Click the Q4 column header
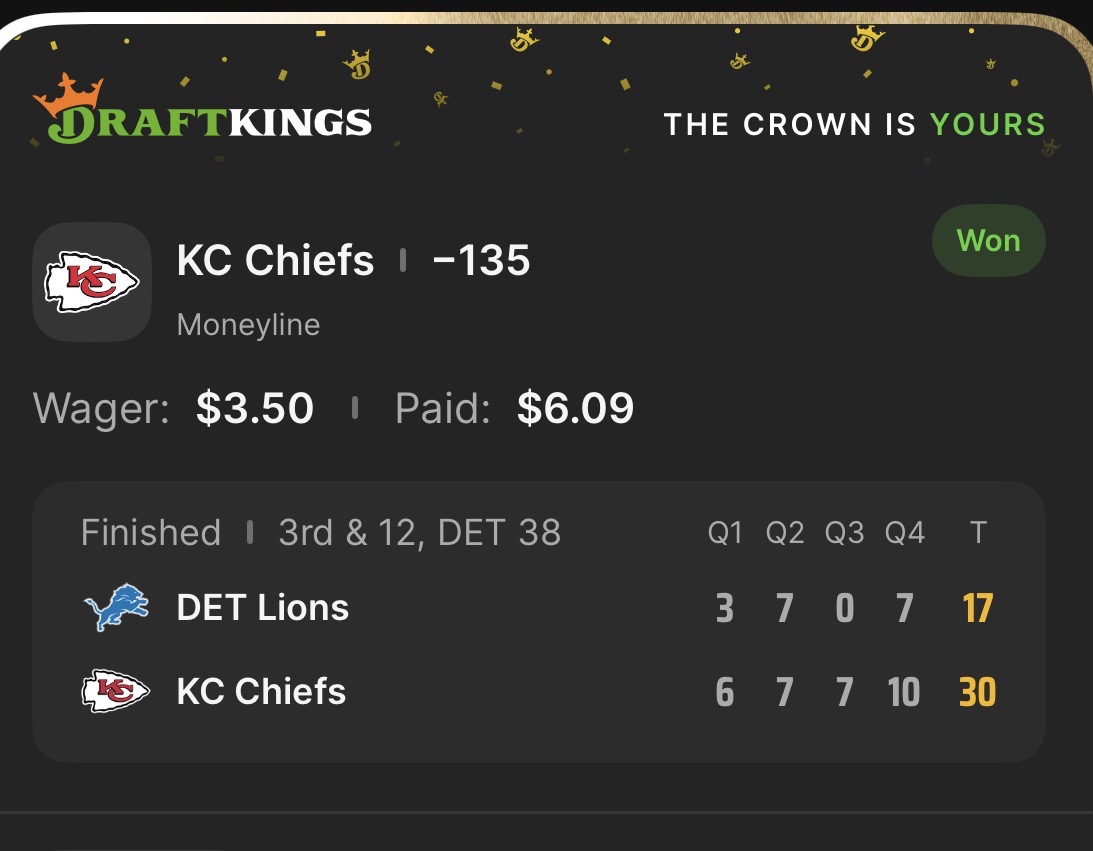This screenshot has width=1093, height=851. pyautogui.click(x=904, y=533)
